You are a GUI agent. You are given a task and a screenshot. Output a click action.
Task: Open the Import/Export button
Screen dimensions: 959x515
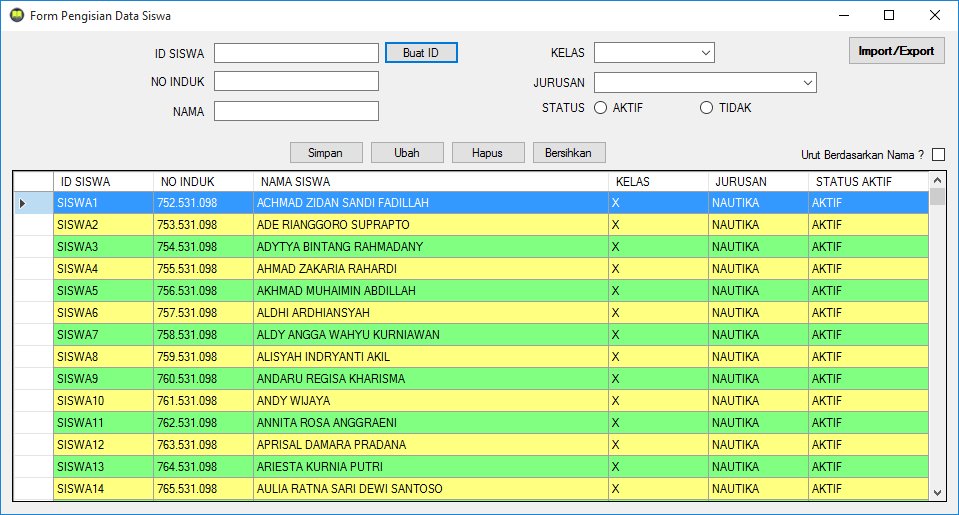click(x=896, y=51)
